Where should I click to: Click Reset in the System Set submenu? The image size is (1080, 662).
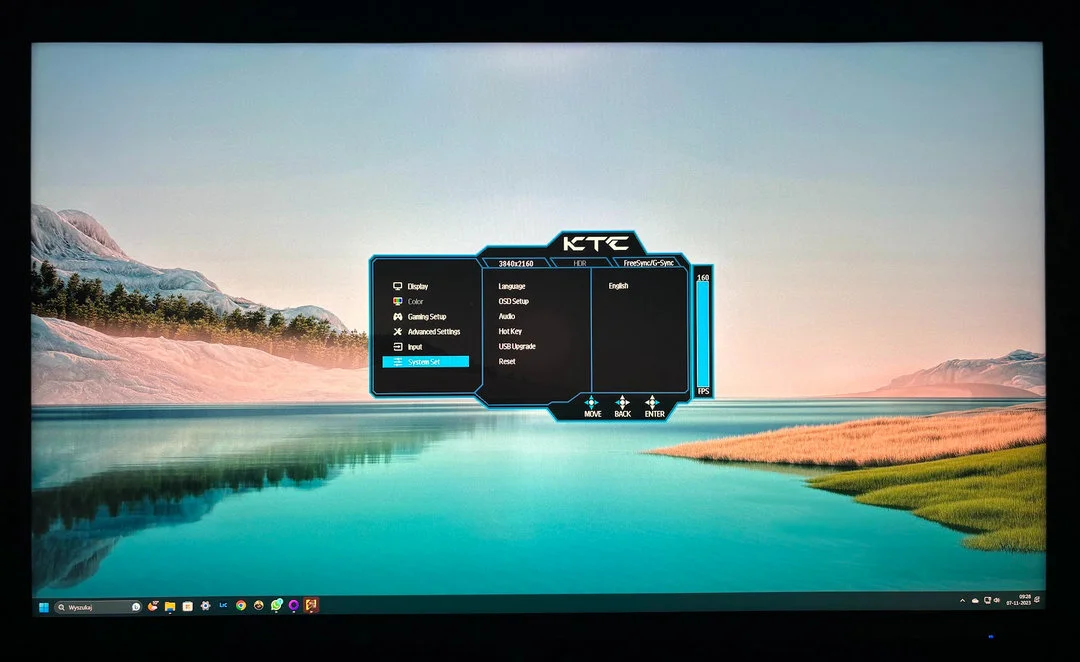click(507, 362)
